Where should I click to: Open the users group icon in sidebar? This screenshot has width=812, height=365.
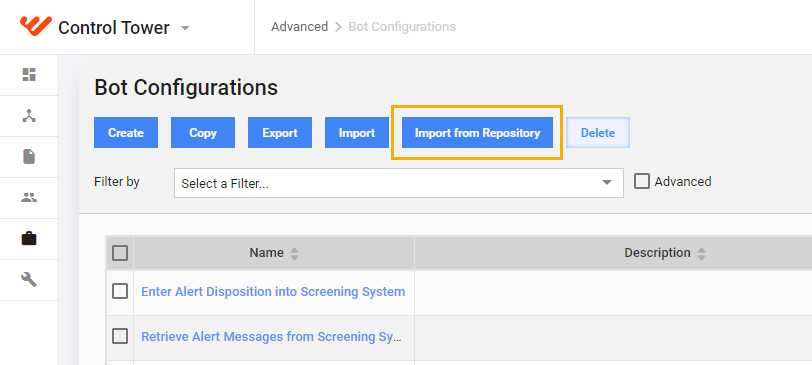click(x=29, y=197)
